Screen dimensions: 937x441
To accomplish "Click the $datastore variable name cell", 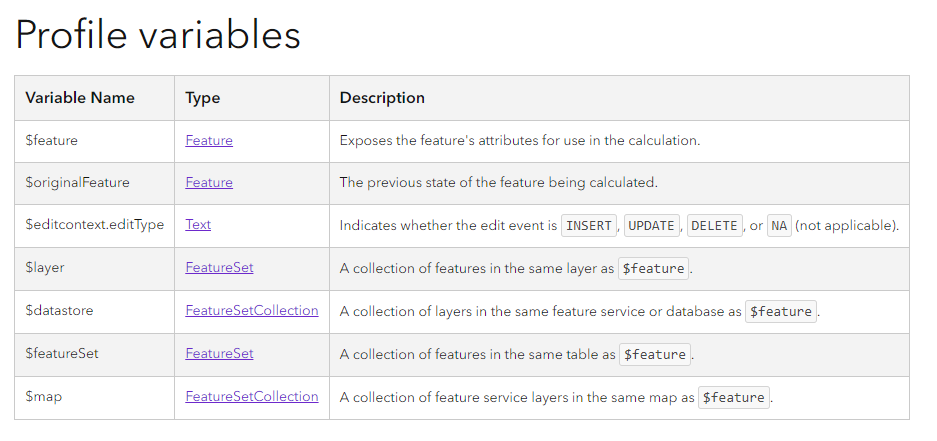I will click(59, 311).
